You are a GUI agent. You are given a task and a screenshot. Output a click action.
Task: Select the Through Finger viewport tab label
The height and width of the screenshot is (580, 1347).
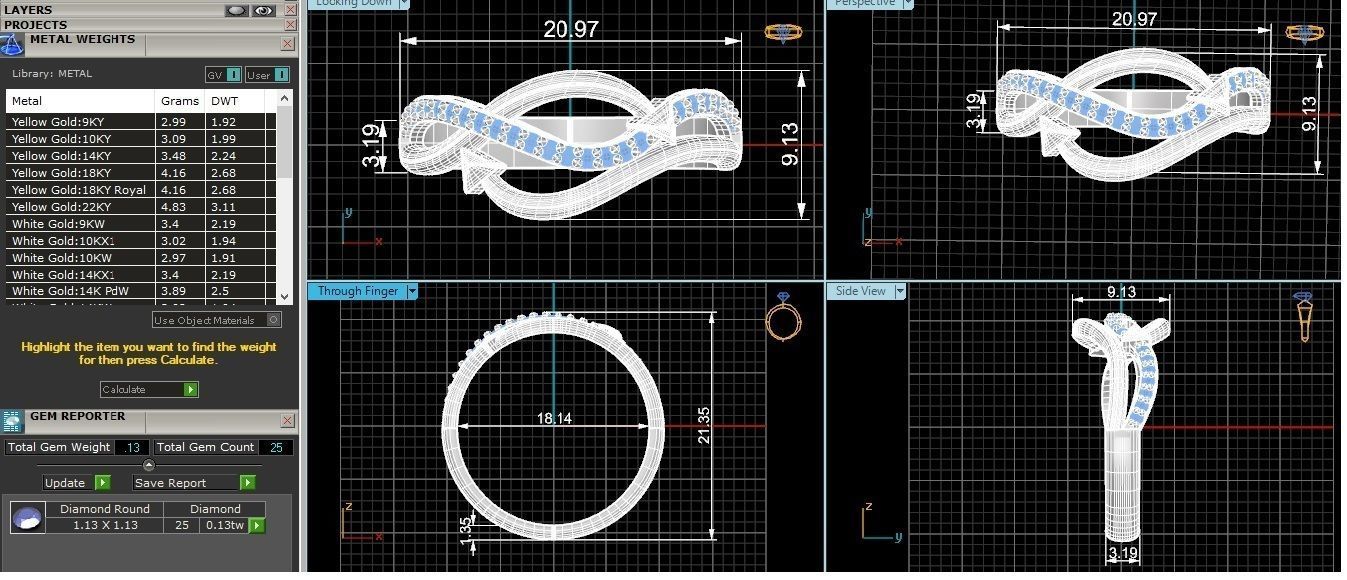coord(357,291)
